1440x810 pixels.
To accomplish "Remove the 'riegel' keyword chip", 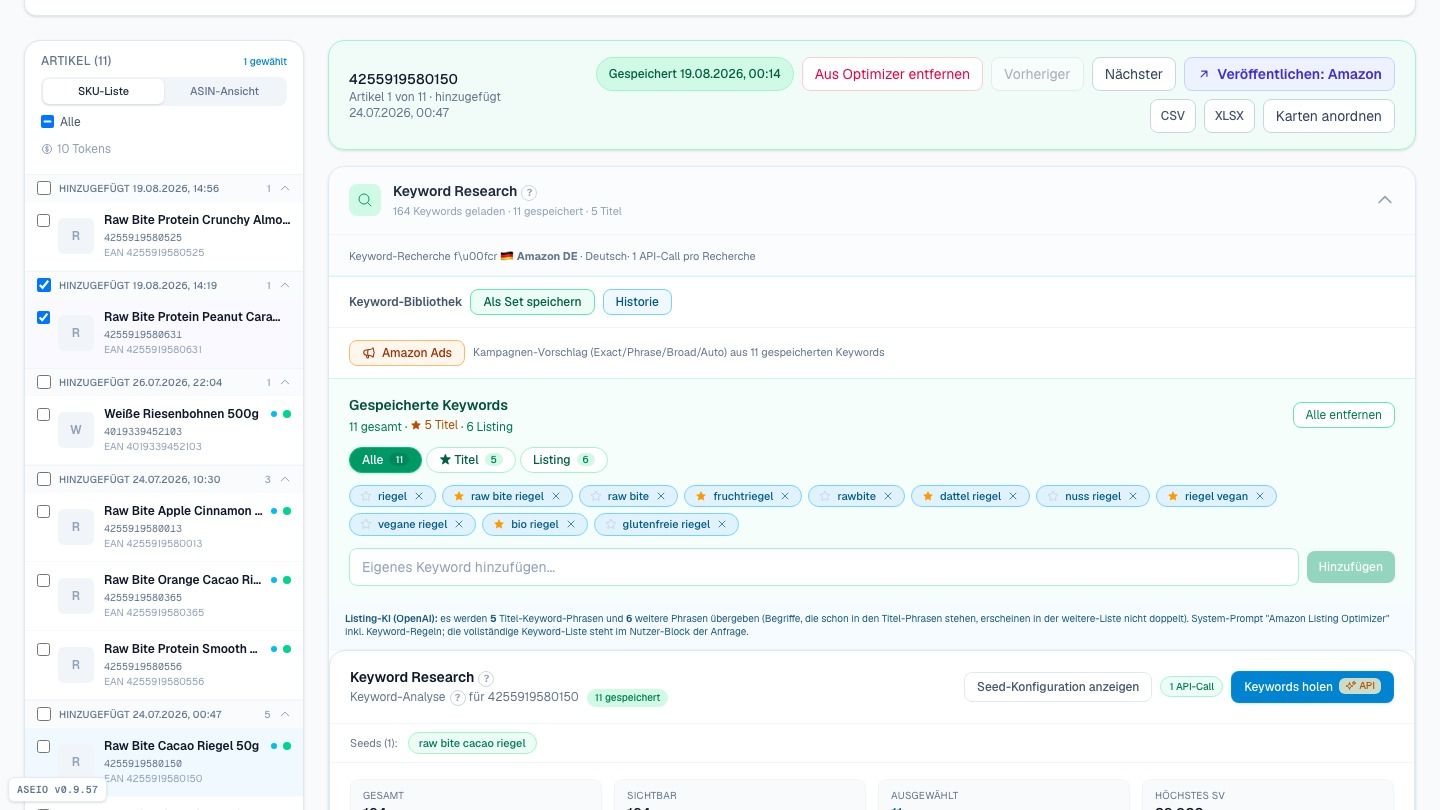I will [419, 496].
